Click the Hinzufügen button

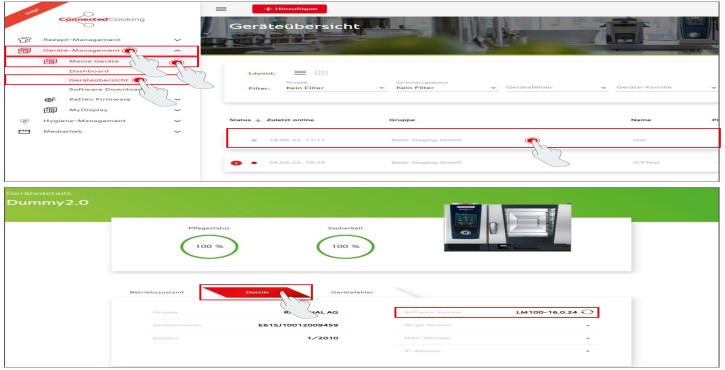coord(289,9)
